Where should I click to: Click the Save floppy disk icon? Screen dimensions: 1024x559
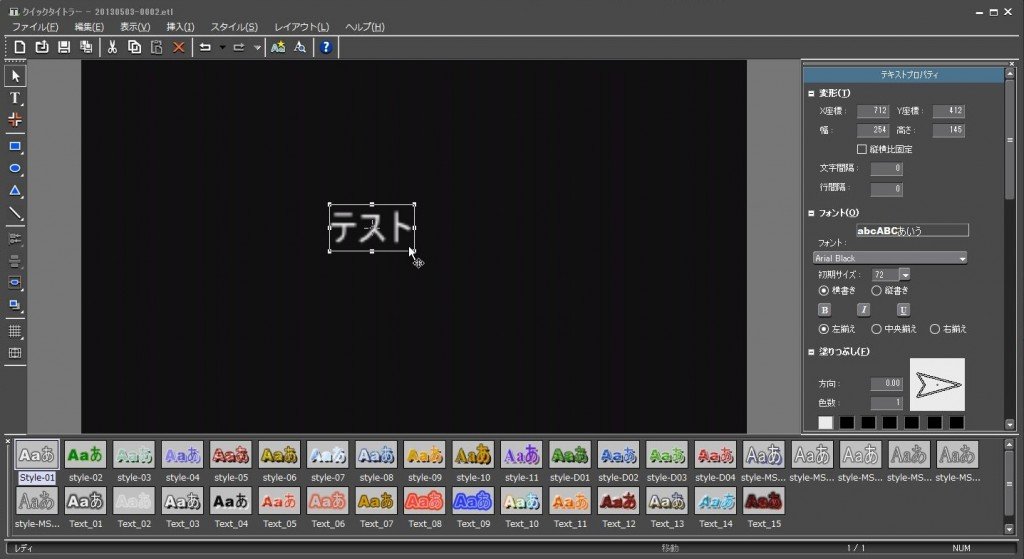pyautogui.click(x=63, y=47)
